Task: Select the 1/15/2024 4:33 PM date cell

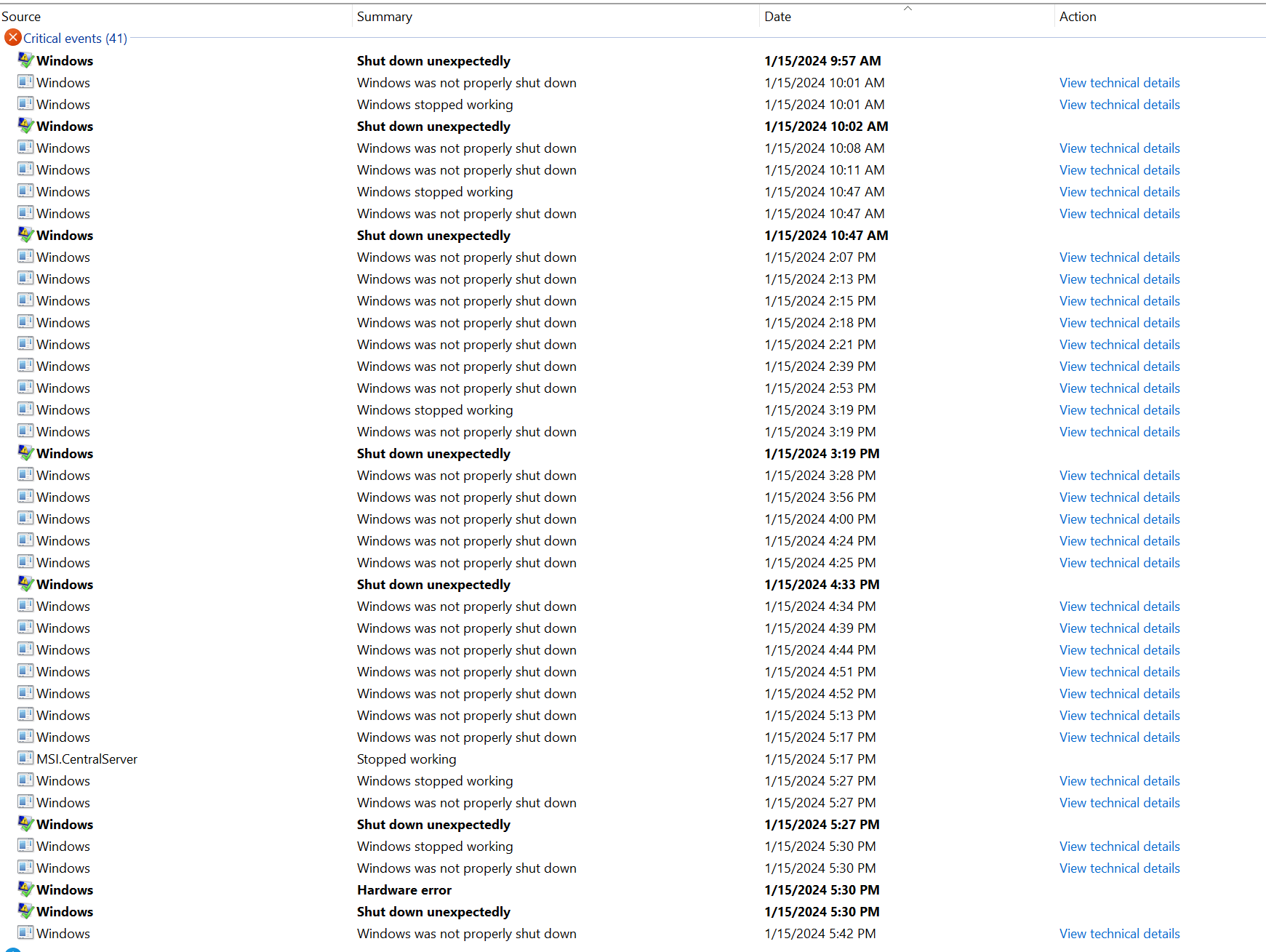Action: point(822,585)
